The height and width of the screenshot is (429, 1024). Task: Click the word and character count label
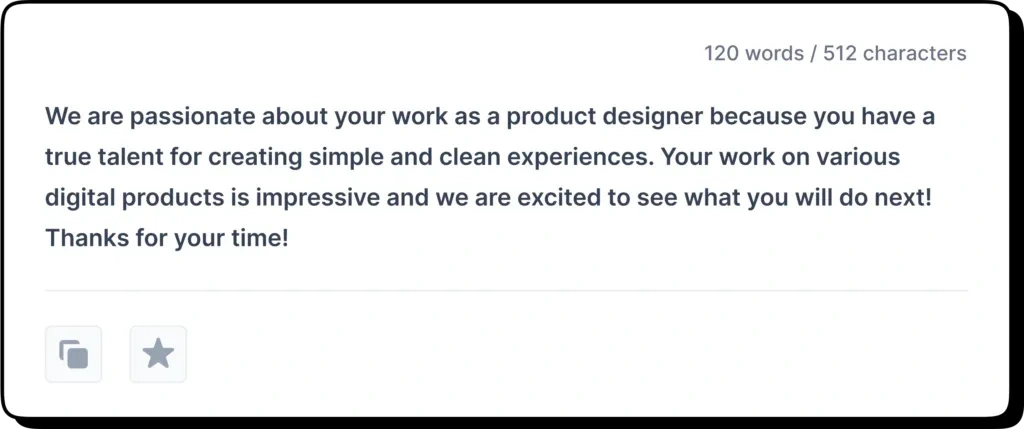(835, 53)
